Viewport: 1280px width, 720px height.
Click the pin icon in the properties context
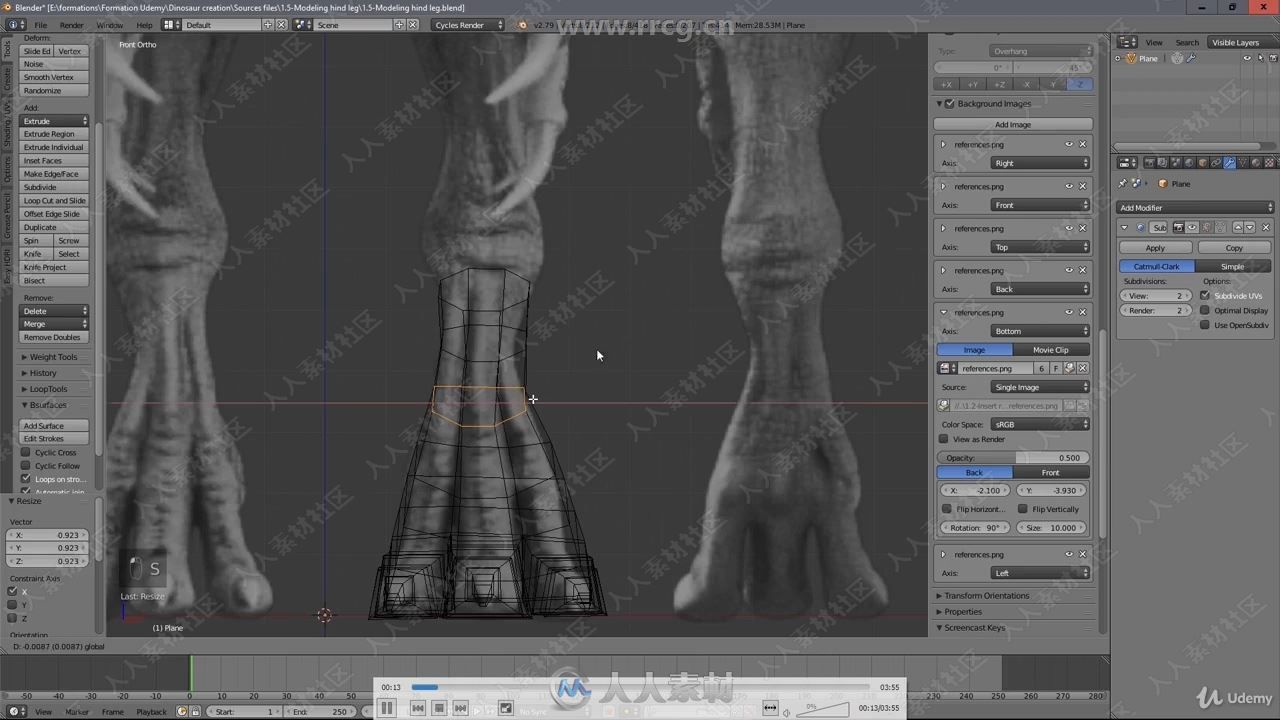coord(1123,184)
